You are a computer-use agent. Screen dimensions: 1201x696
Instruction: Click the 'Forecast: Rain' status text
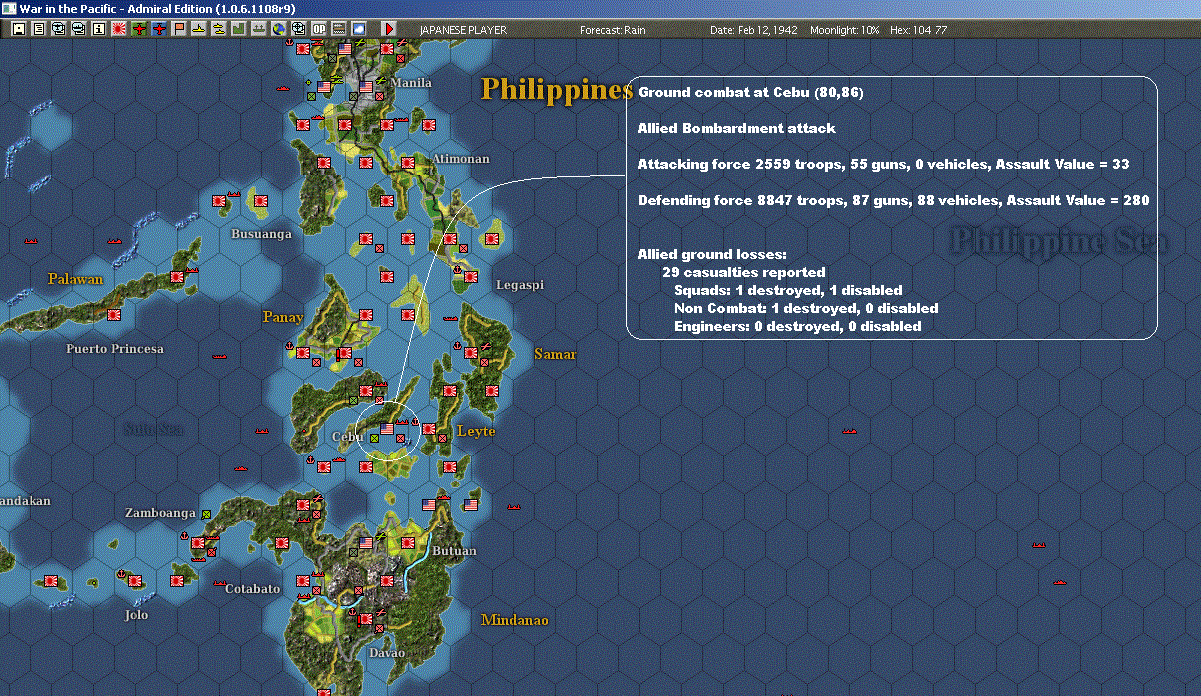[x=613, y=30]
